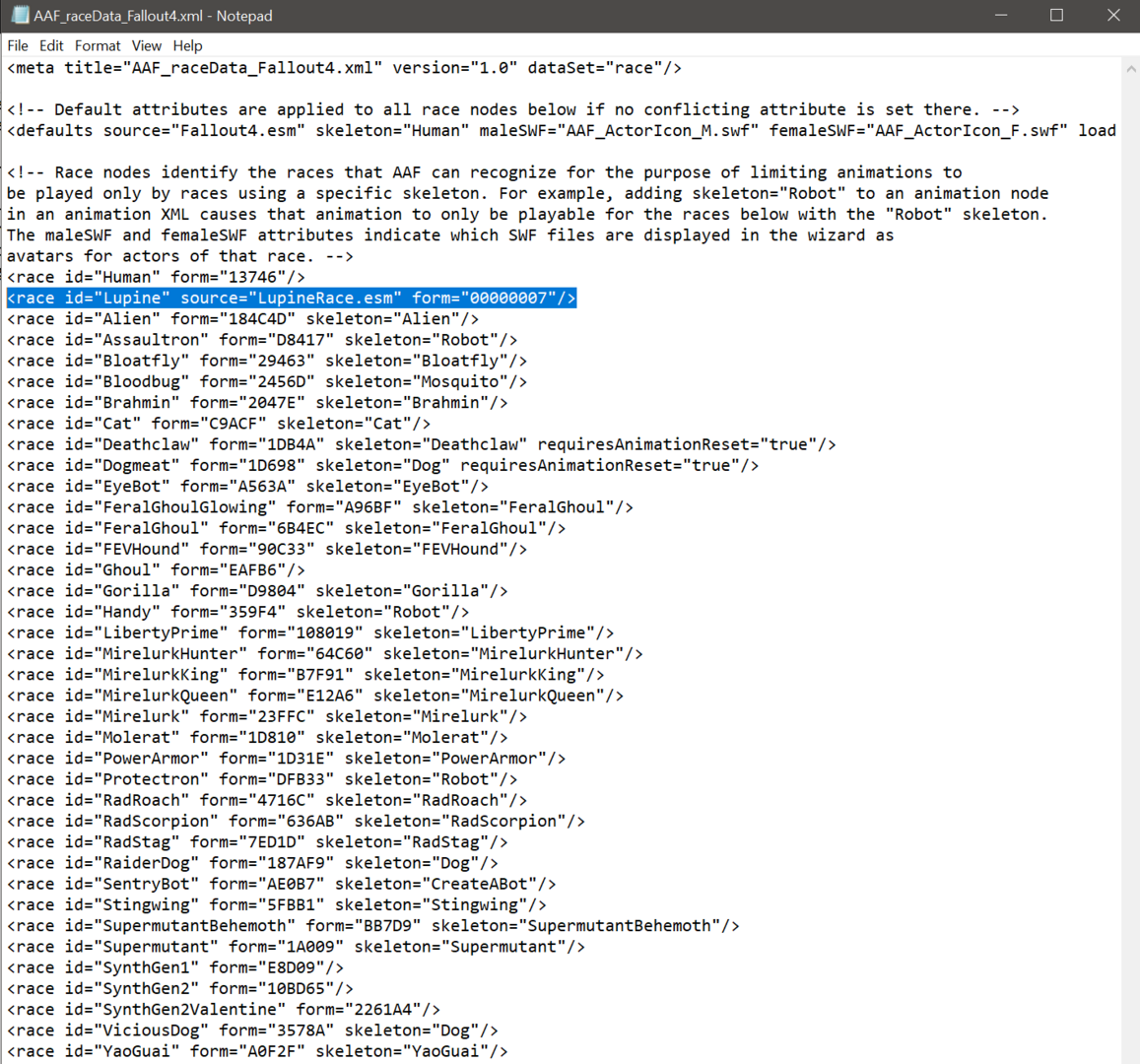
Task: Click the race id="Stingwing" line
Action: click(277, 904)
